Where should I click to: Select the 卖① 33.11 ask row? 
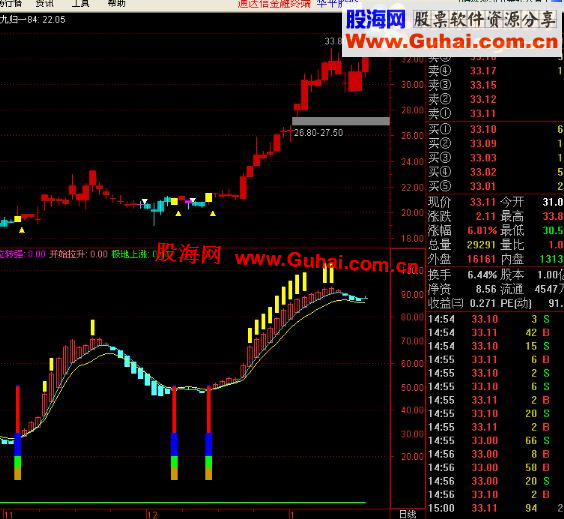coord(495,114)
